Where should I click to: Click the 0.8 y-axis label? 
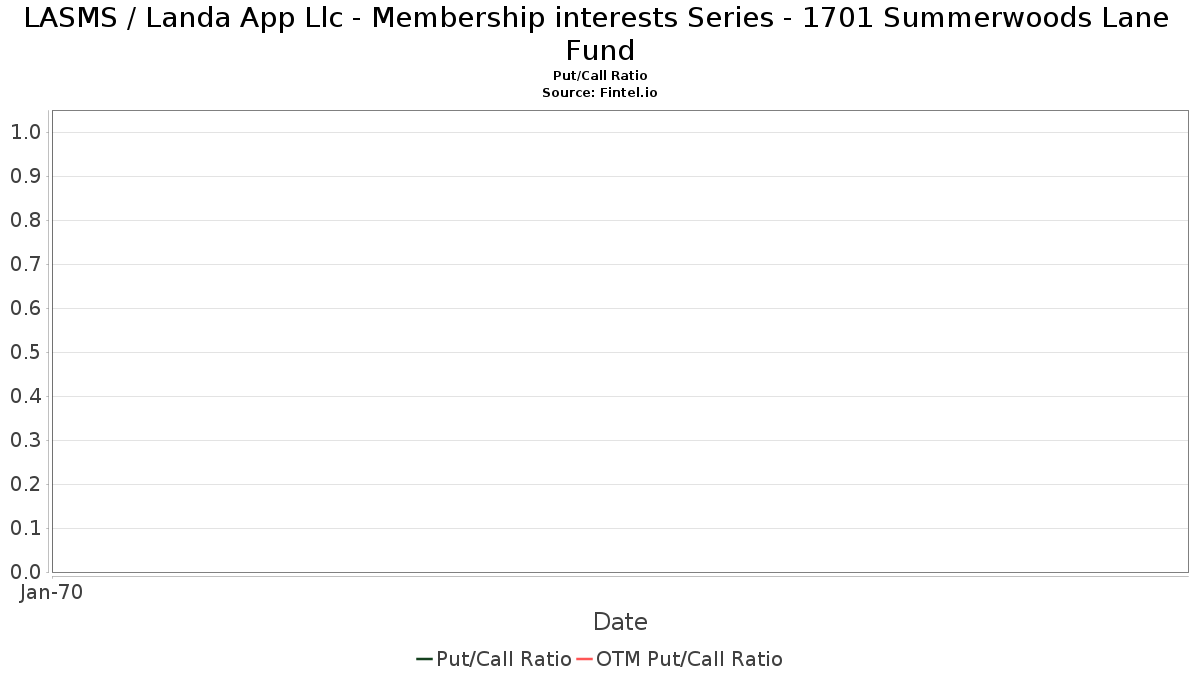25,220
